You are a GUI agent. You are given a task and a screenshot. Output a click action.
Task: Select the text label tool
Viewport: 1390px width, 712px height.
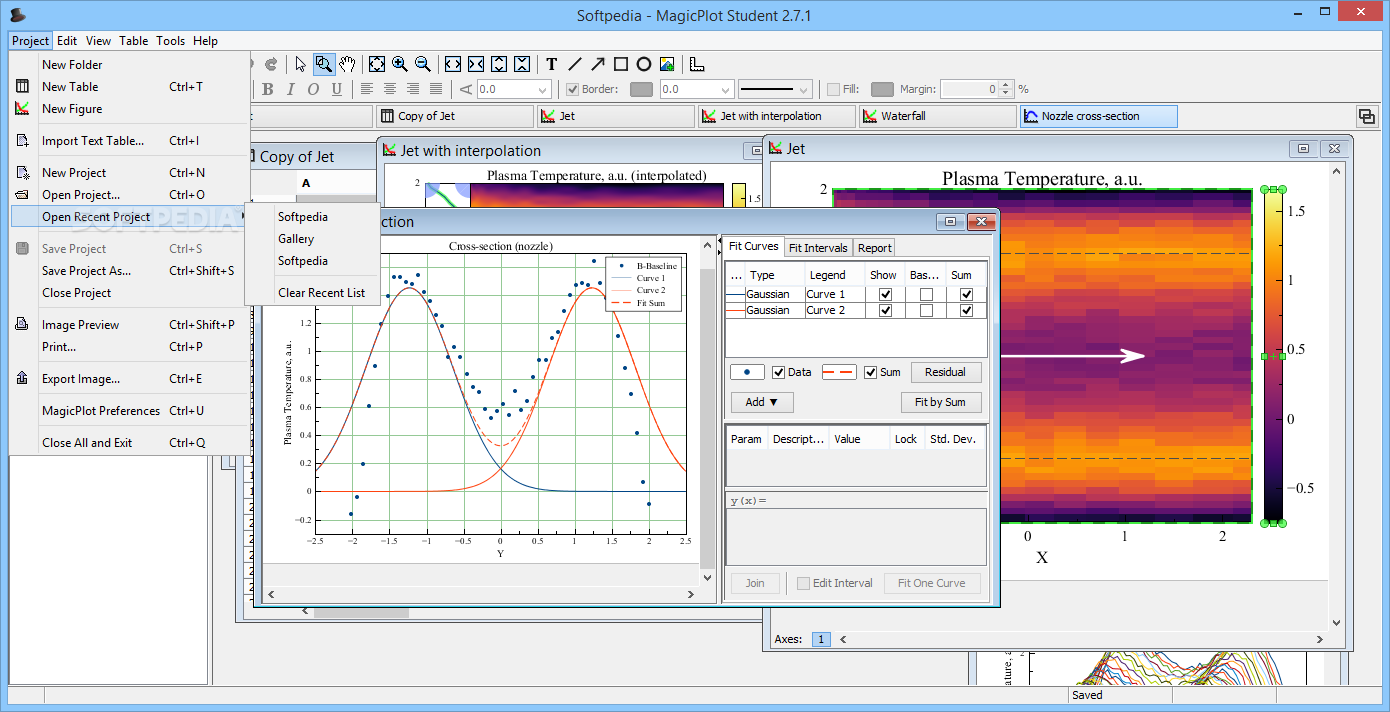tap(551, 64)
